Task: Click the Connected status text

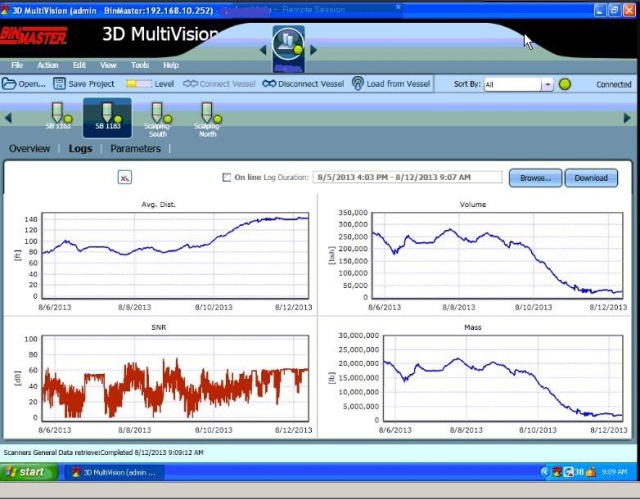Action: tap(613, 84)
